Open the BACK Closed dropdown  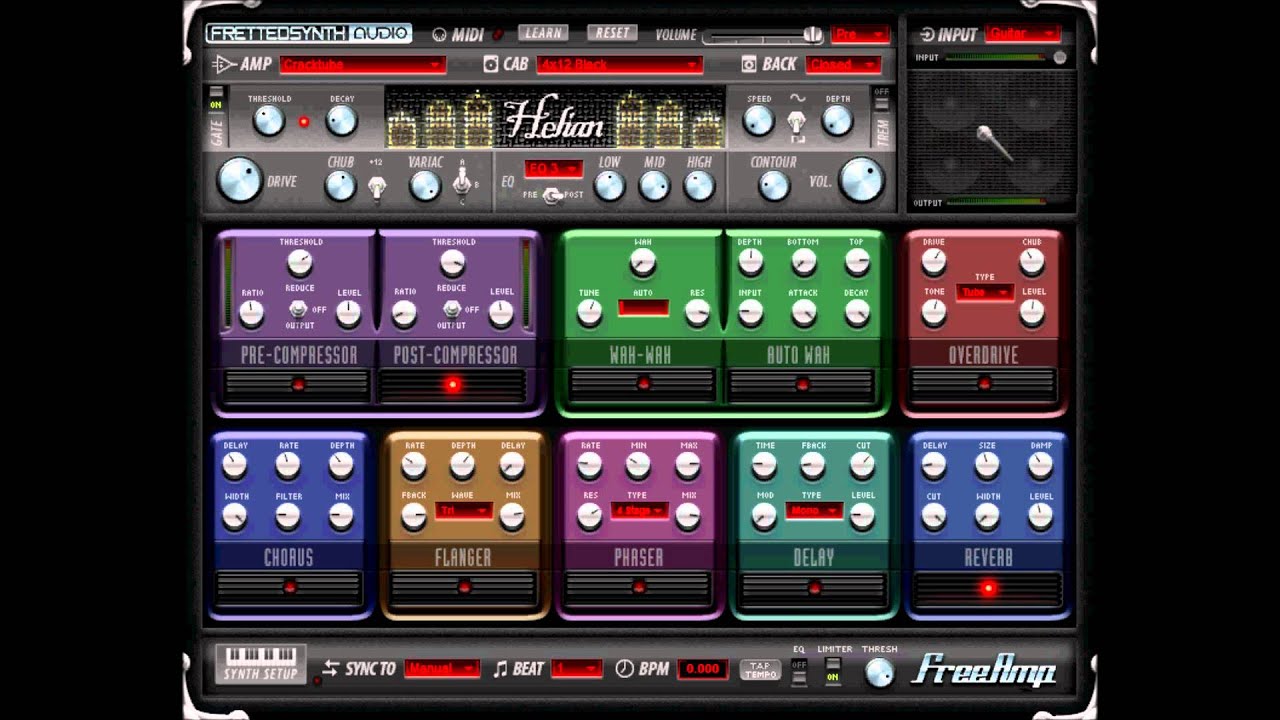tap(843, 65)
